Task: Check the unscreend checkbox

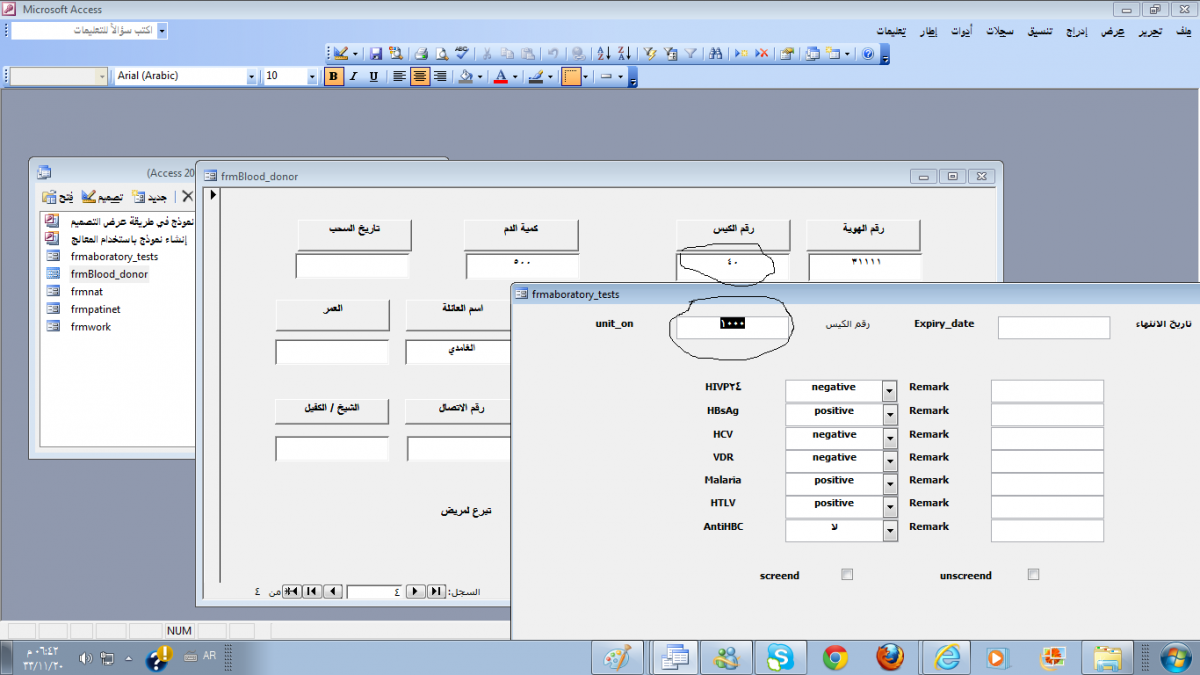Action: click(x=1033, y=575)
